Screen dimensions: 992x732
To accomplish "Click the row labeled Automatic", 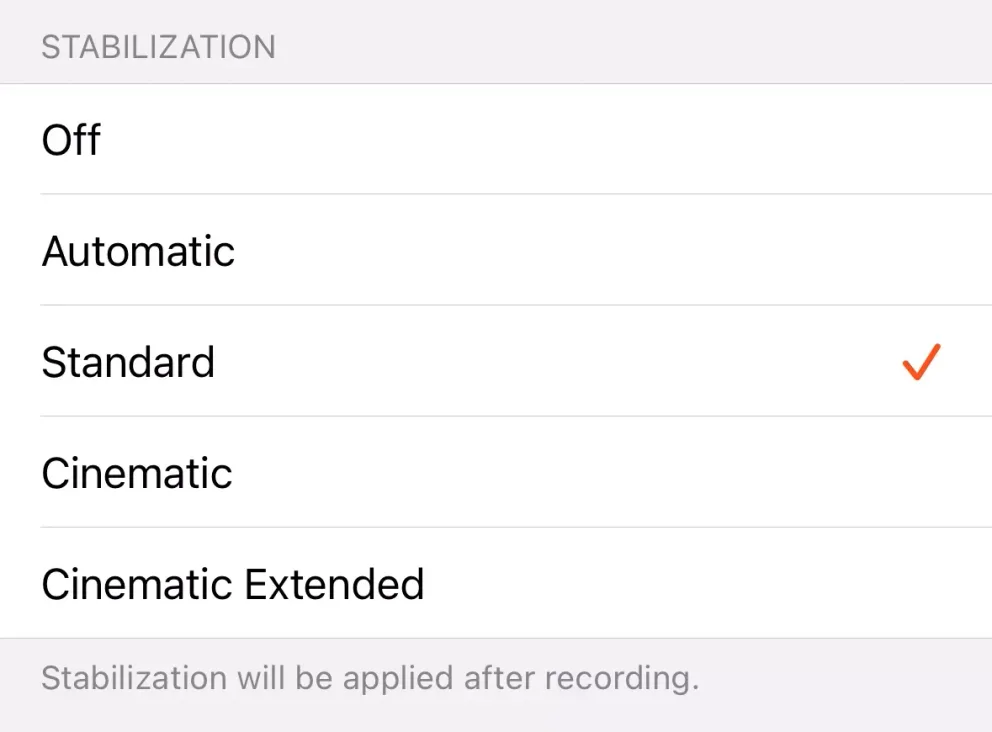I will (x=138, y=251).
